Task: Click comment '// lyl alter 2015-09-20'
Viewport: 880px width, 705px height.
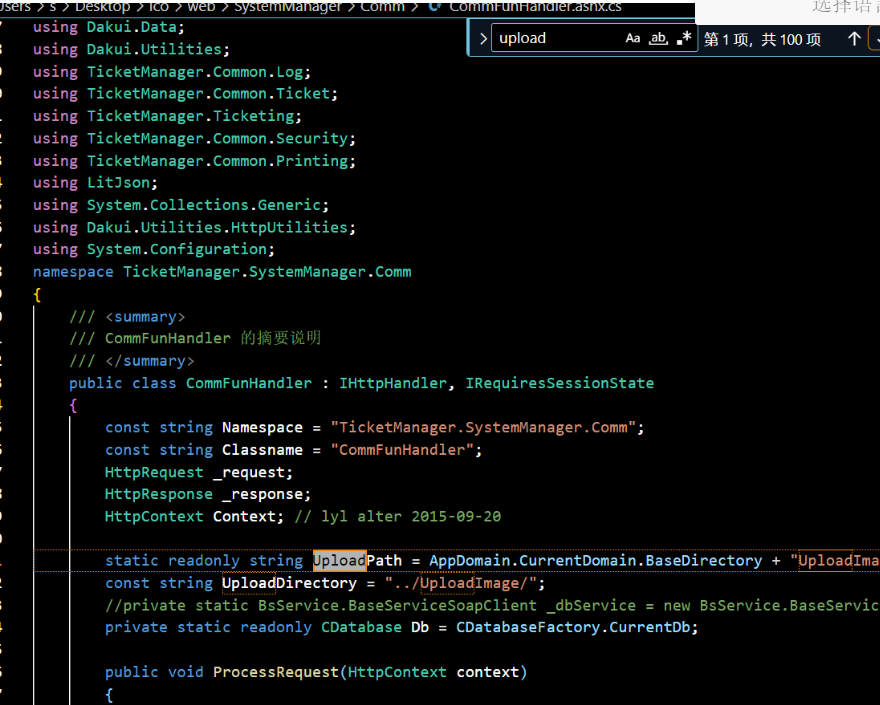Action: point(398,516)
